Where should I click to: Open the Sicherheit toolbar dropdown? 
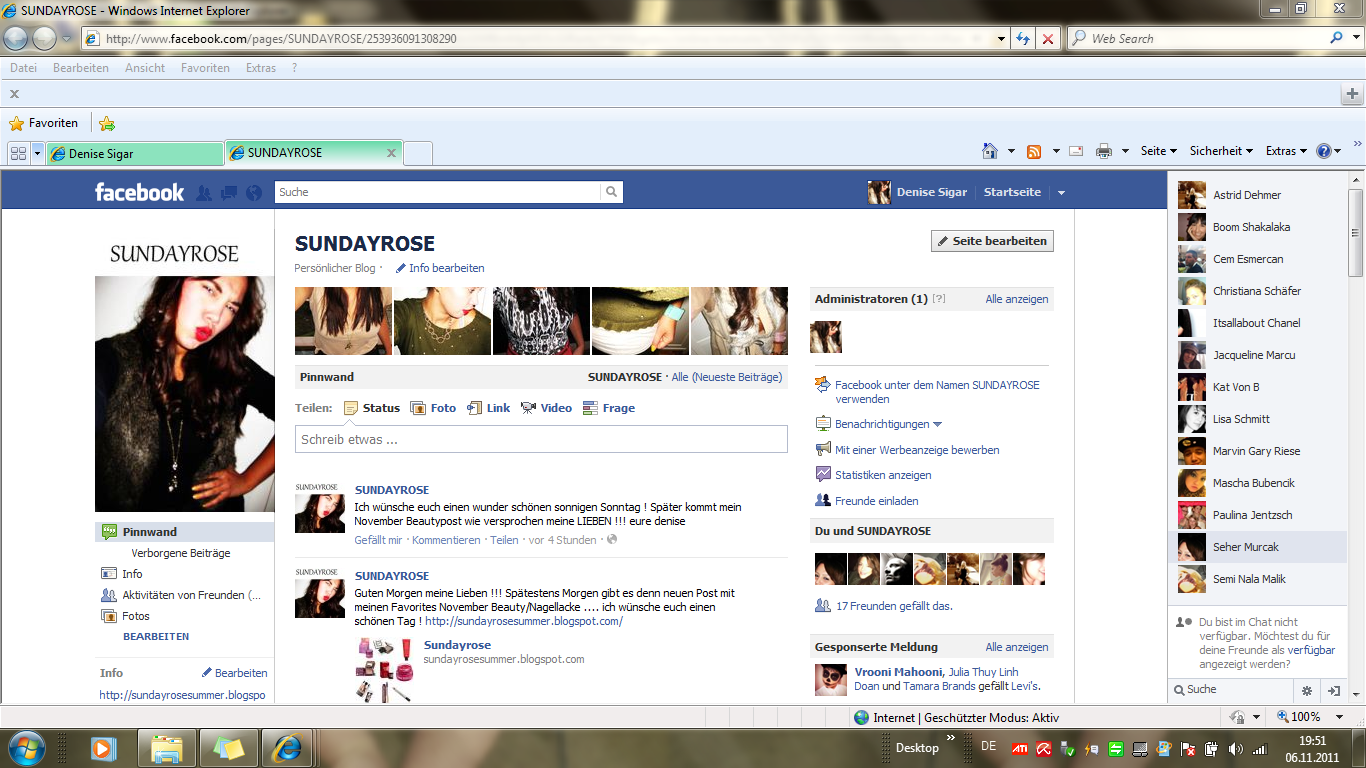click(1221, 151)
